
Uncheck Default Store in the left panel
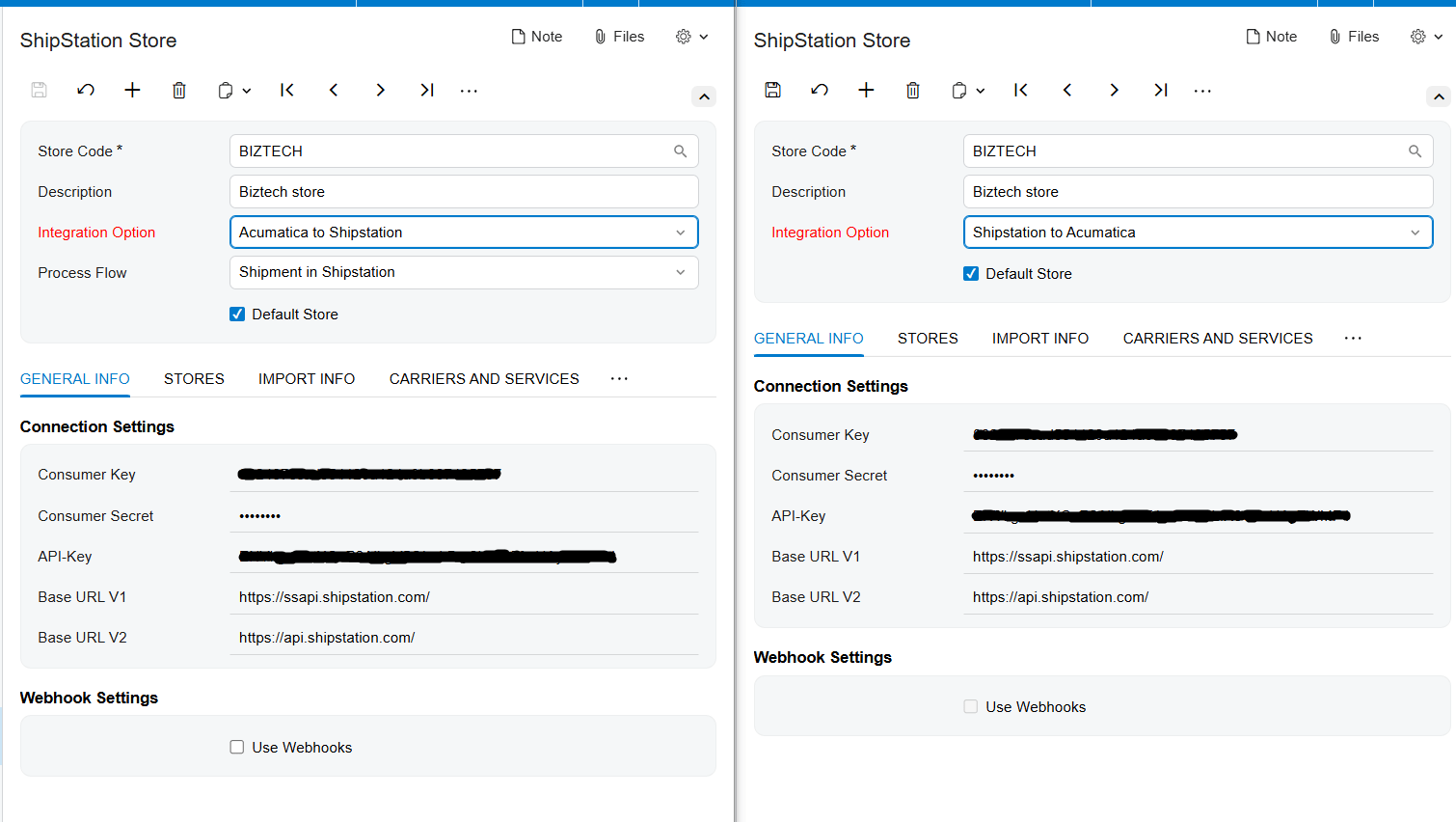(237, 315)
